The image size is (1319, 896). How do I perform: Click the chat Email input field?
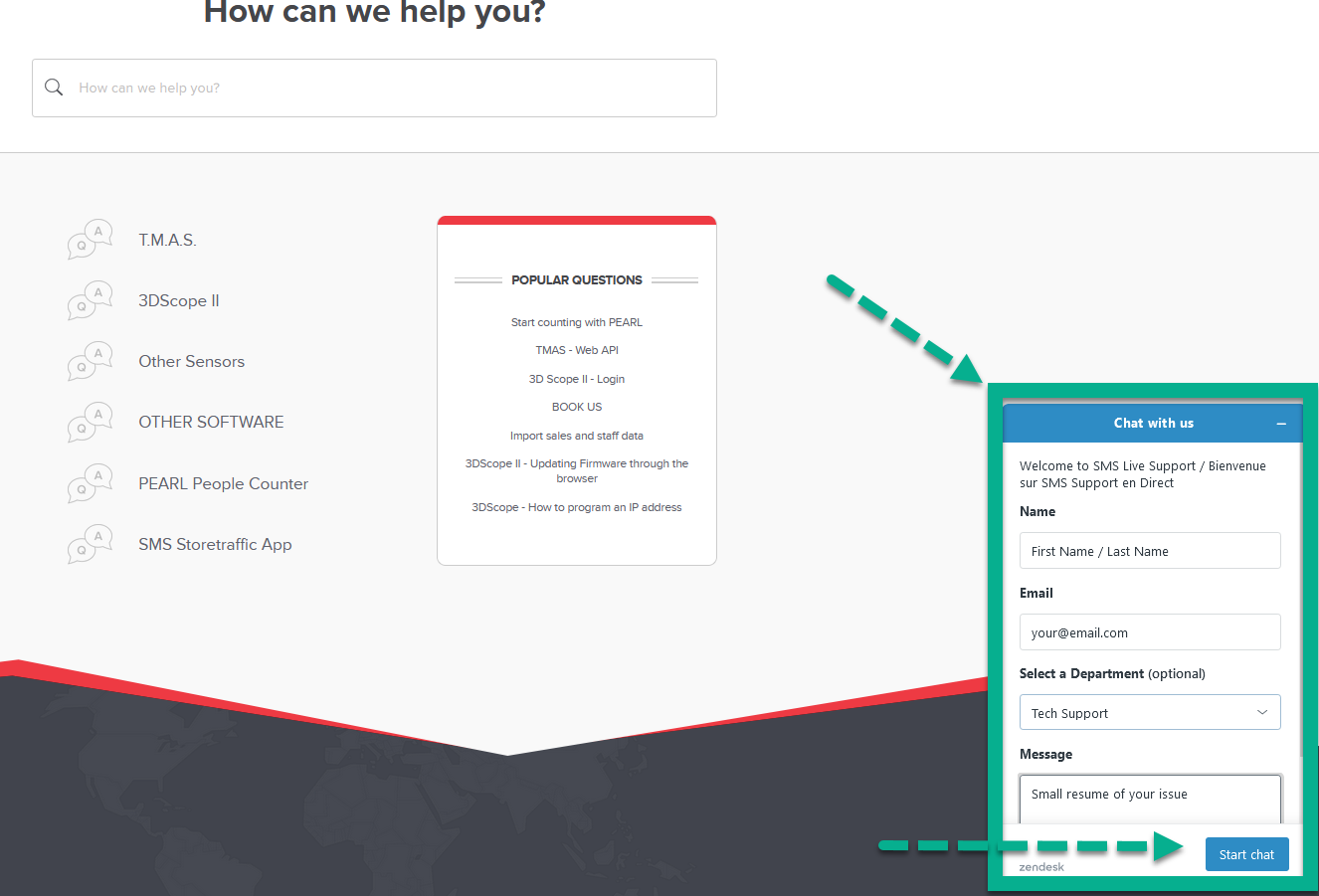(x=1150, y=632)
